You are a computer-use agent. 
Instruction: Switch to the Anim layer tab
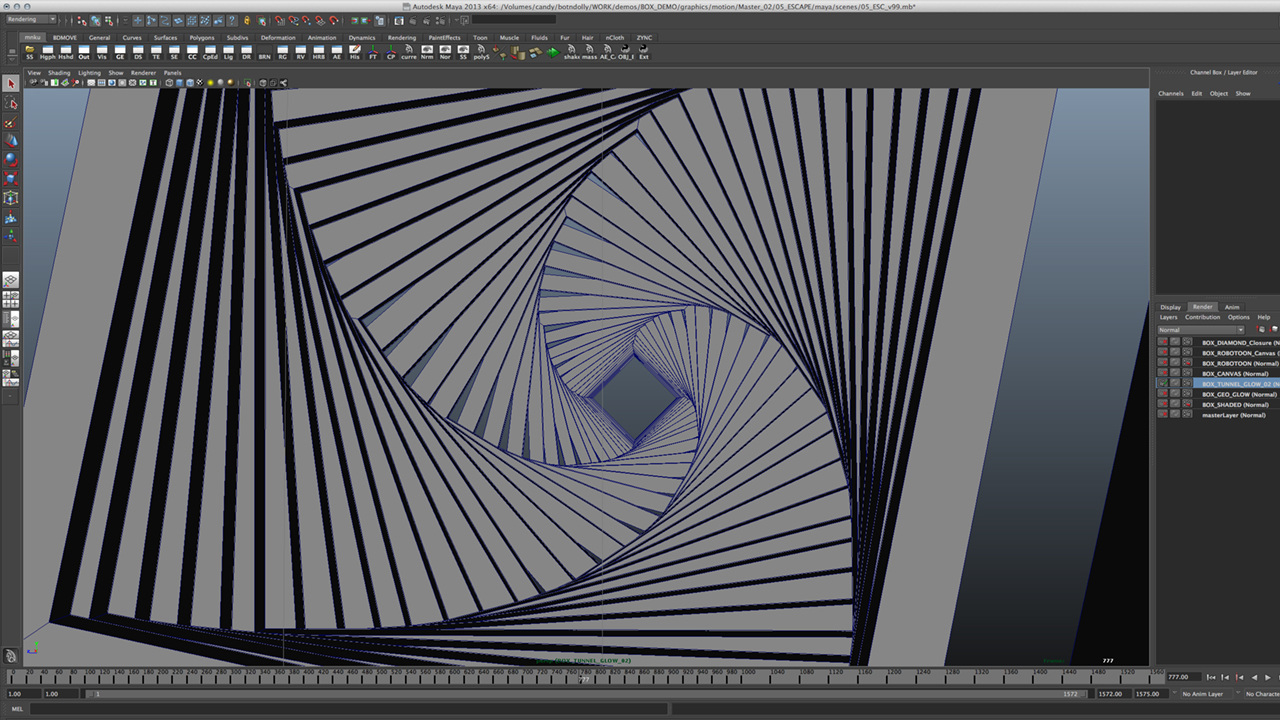click(1232, 307)
